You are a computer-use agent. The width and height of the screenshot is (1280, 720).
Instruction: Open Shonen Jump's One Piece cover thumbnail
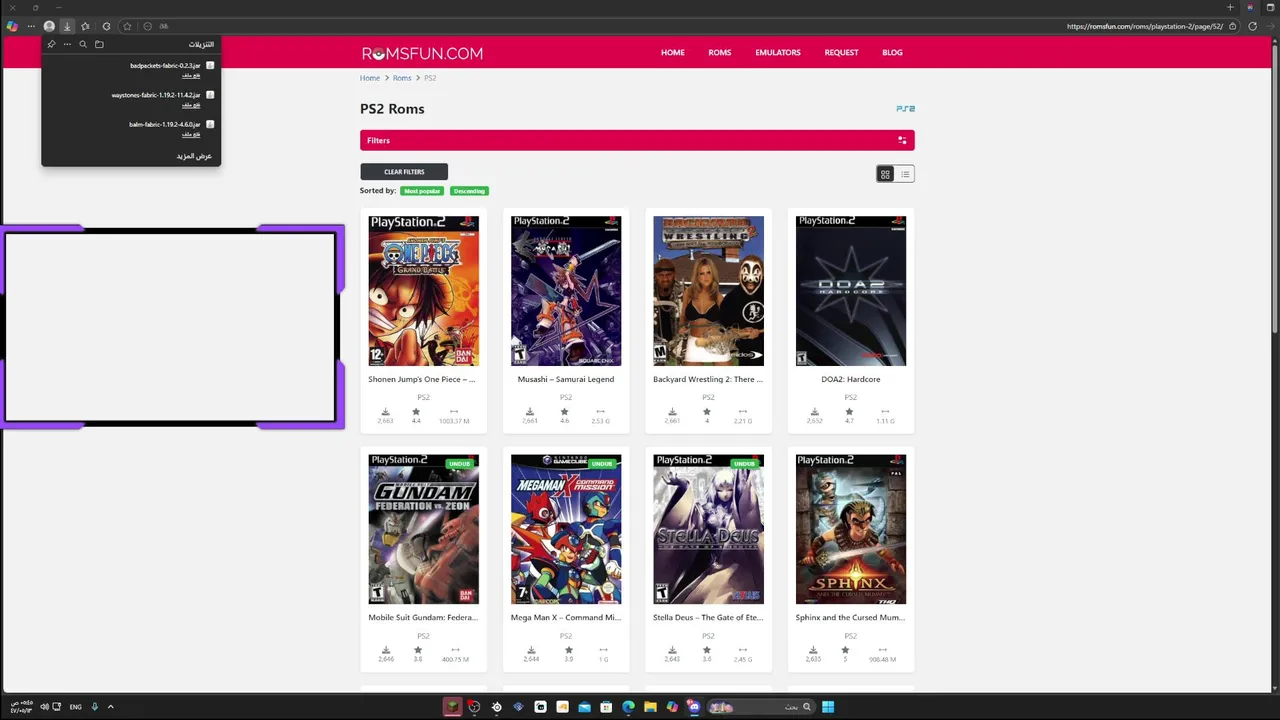pos(424,291)
